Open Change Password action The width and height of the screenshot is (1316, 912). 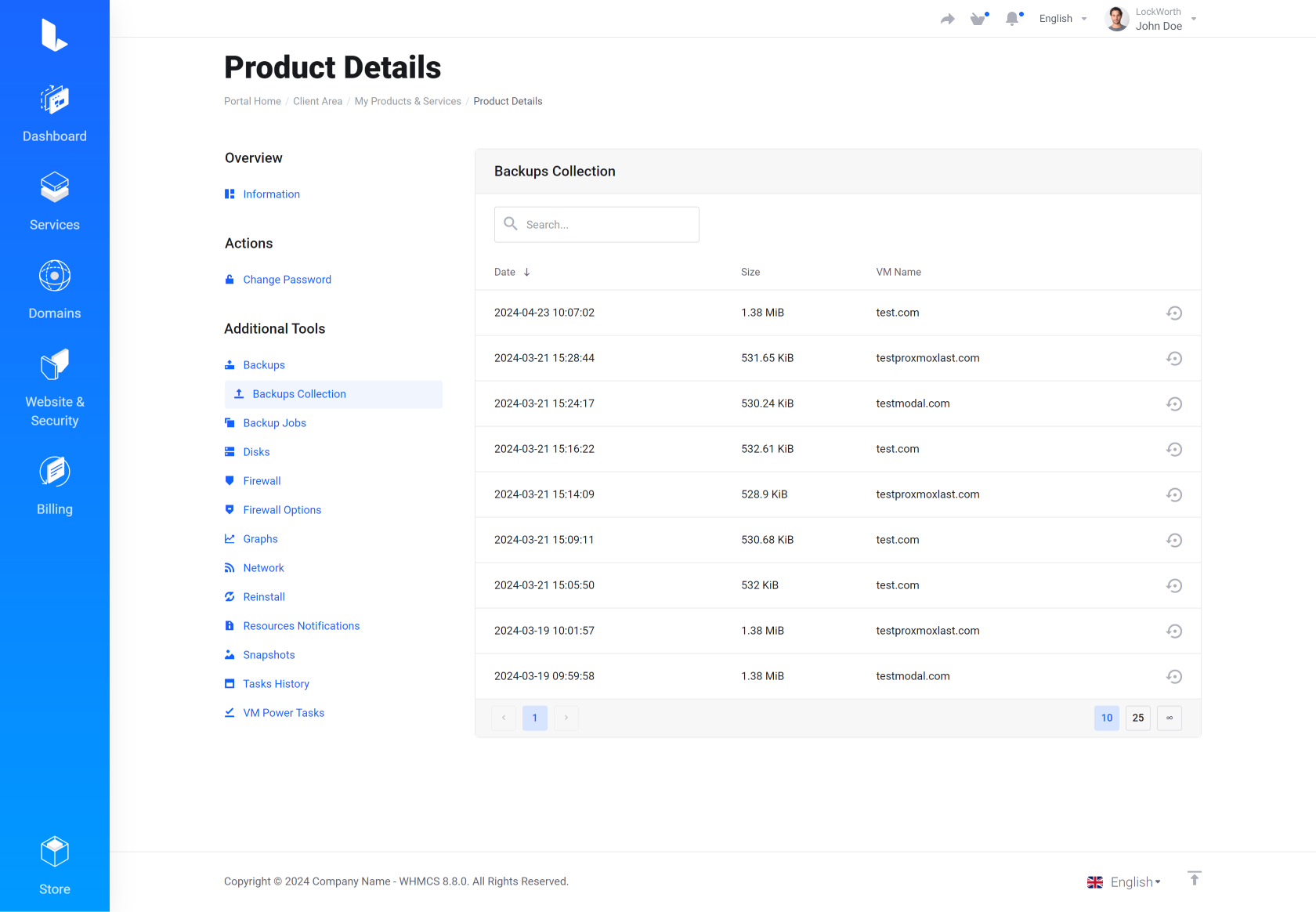(287, 280)
